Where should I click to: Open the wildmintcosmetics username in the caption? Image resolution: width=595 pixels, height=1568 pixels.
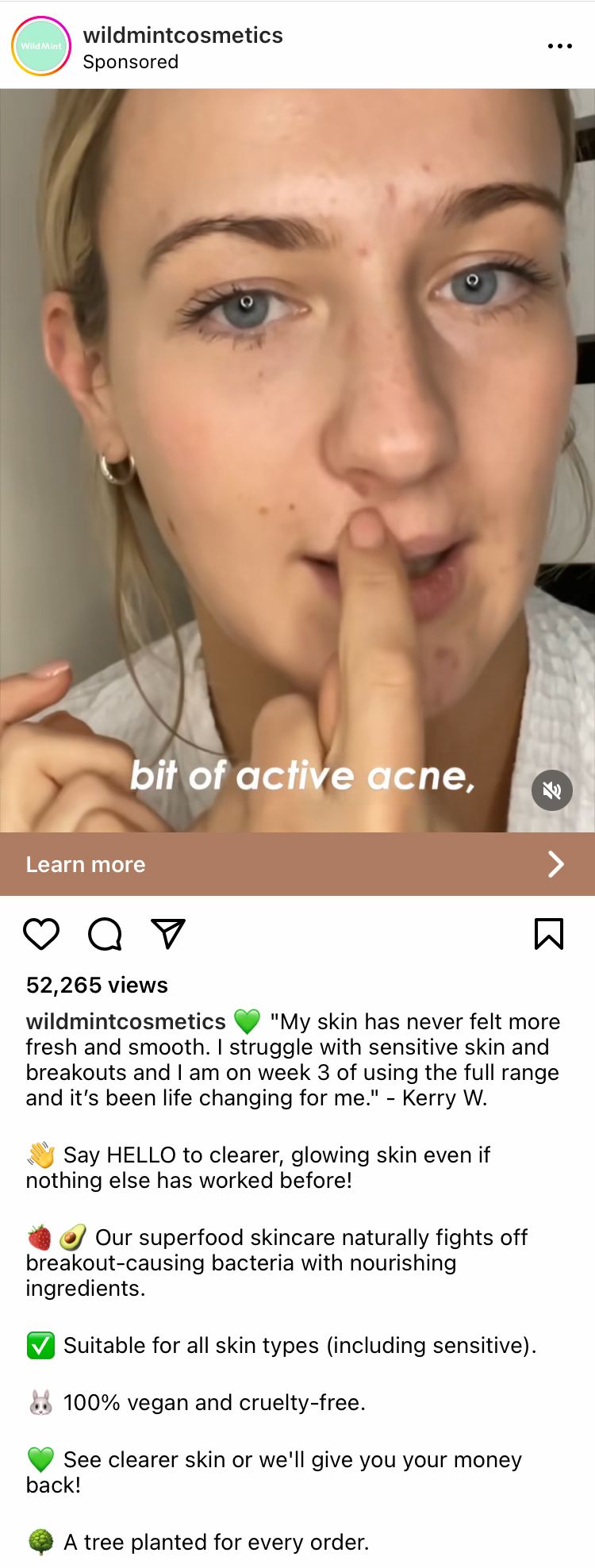coord(126,1021)
